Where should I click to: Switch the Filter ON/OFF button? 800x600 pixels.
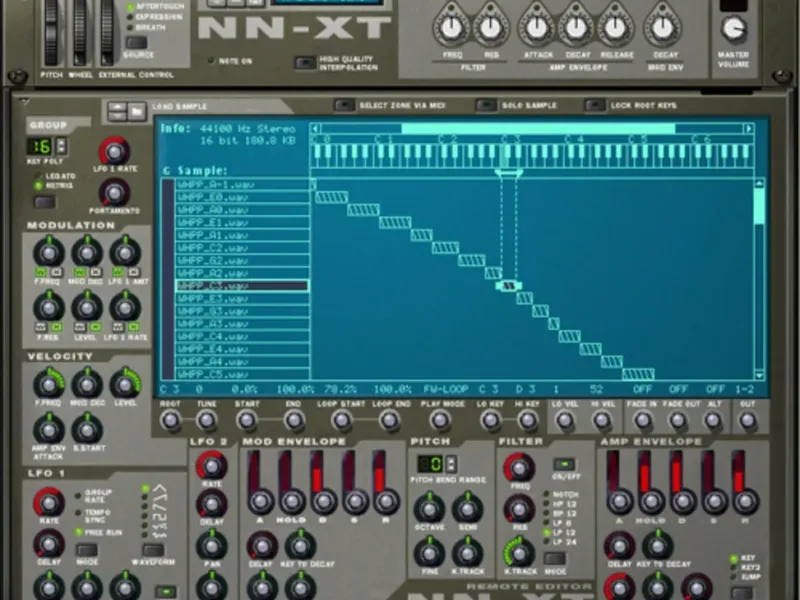coord(564,464)
